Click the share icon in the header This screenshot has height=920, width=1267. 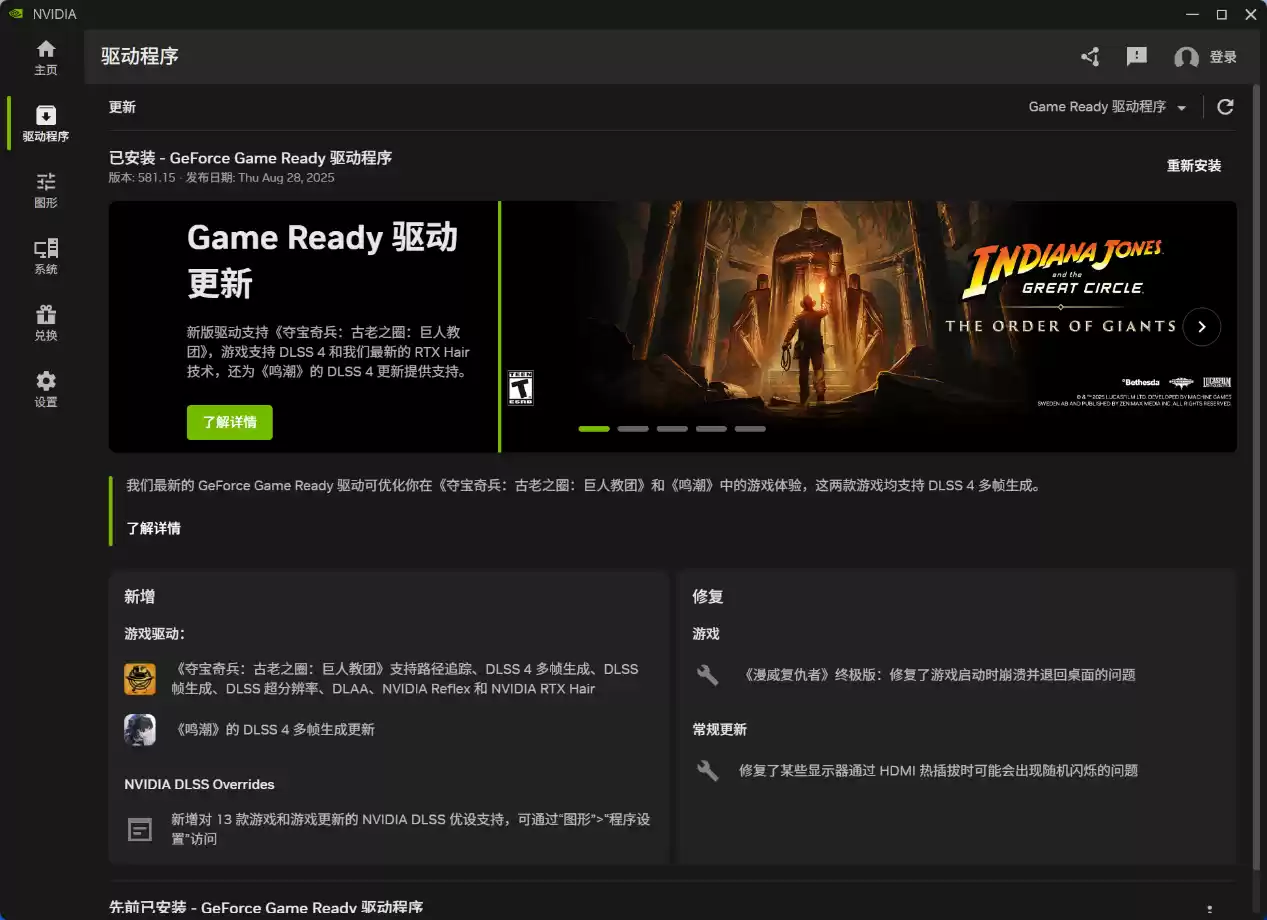pyautogui.click(x=1089, y=57)
